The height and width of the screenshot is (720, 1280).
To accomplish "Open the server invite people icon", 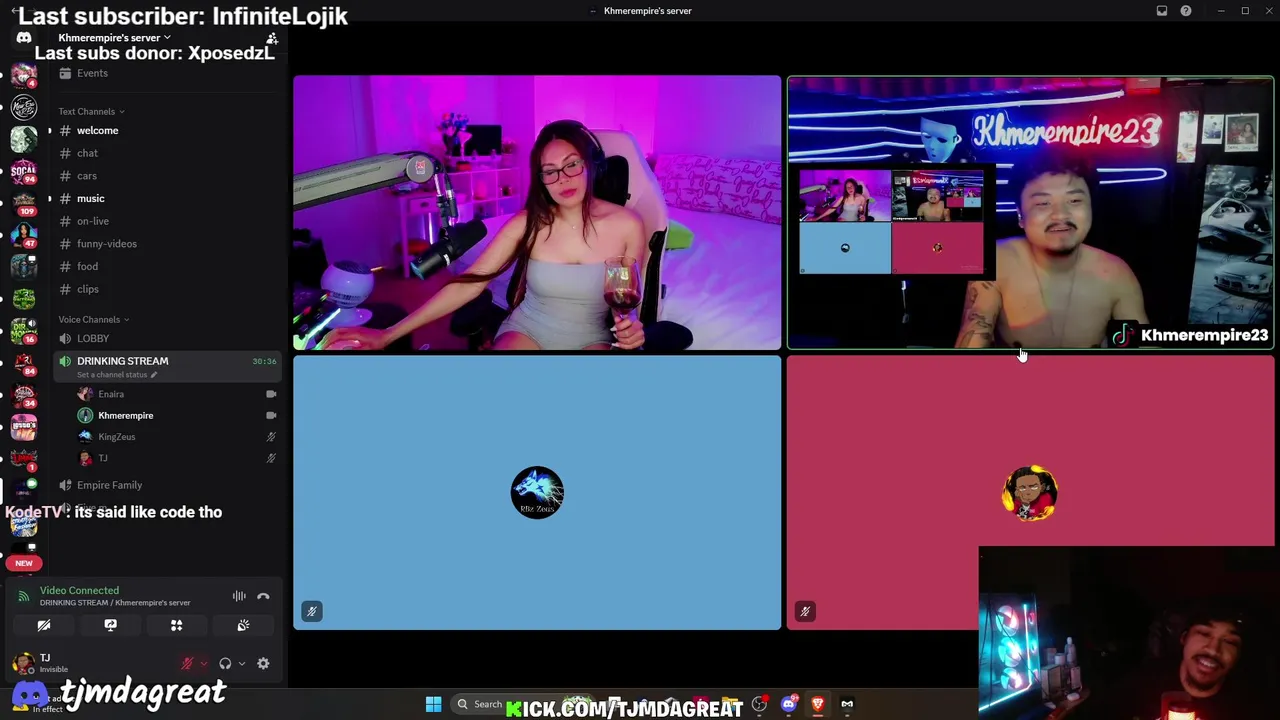I will [x=272, y=37].
